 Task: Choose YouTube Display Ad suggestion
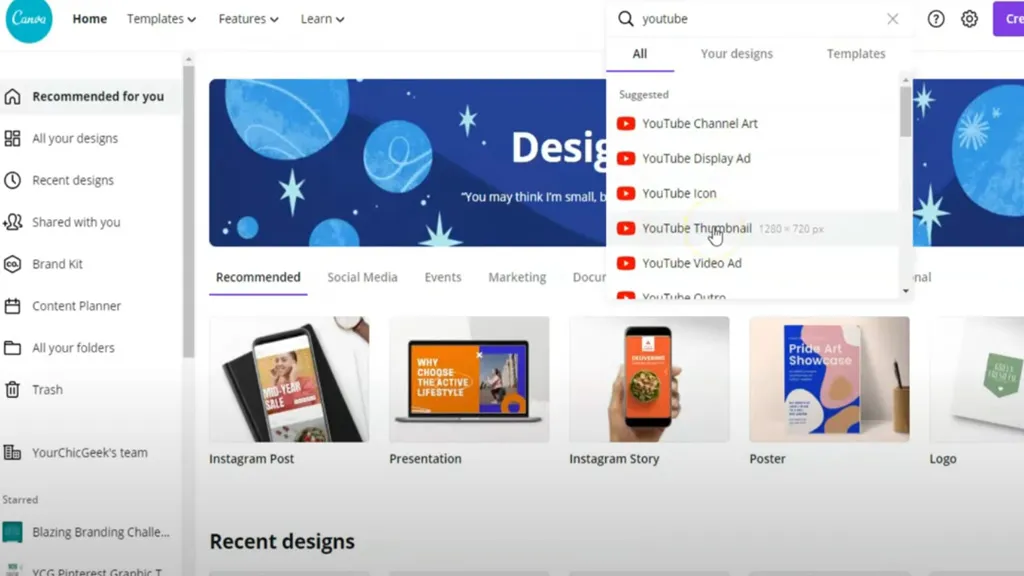(752, 159)
